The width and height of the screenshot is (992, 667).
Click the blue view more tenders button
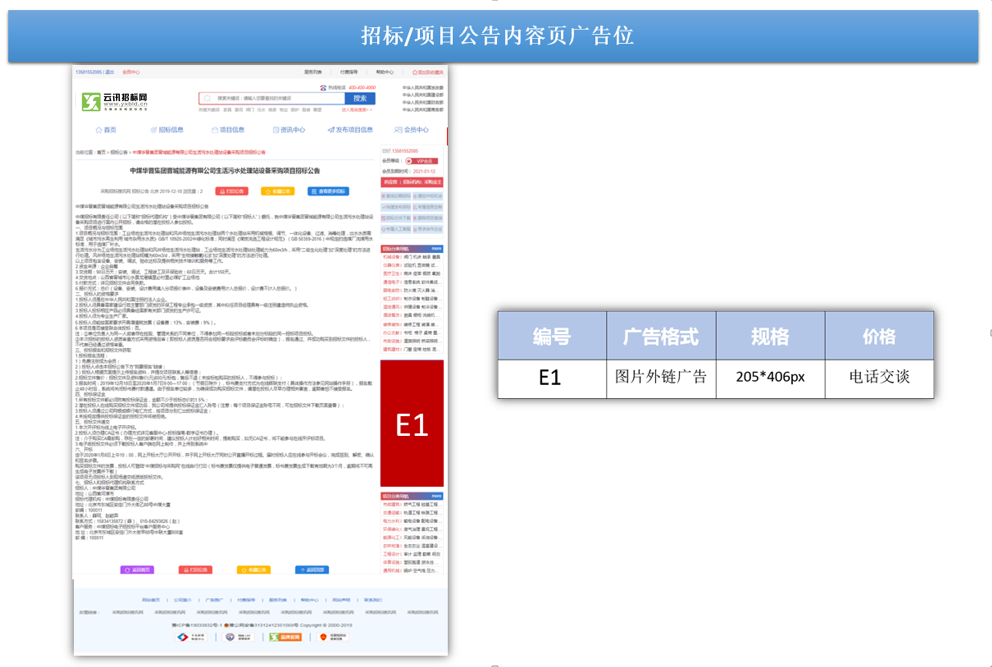point(328,191)
